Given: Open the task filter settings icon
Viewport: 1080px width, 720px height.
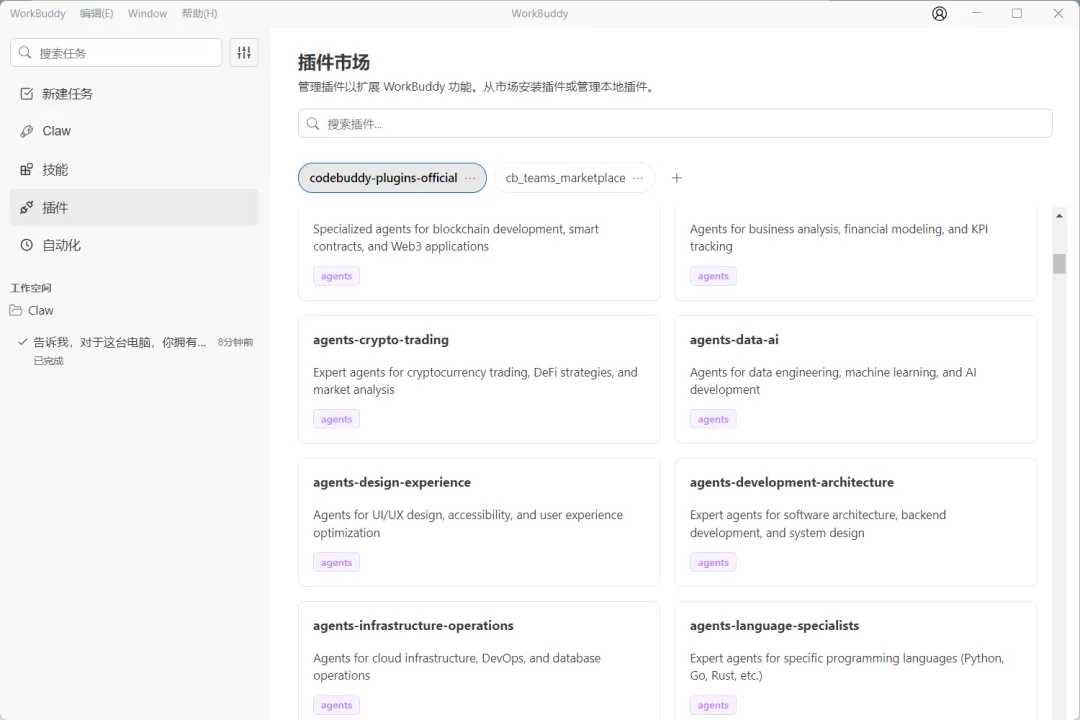Looking at the screenshot, I should tap(244, 52).
